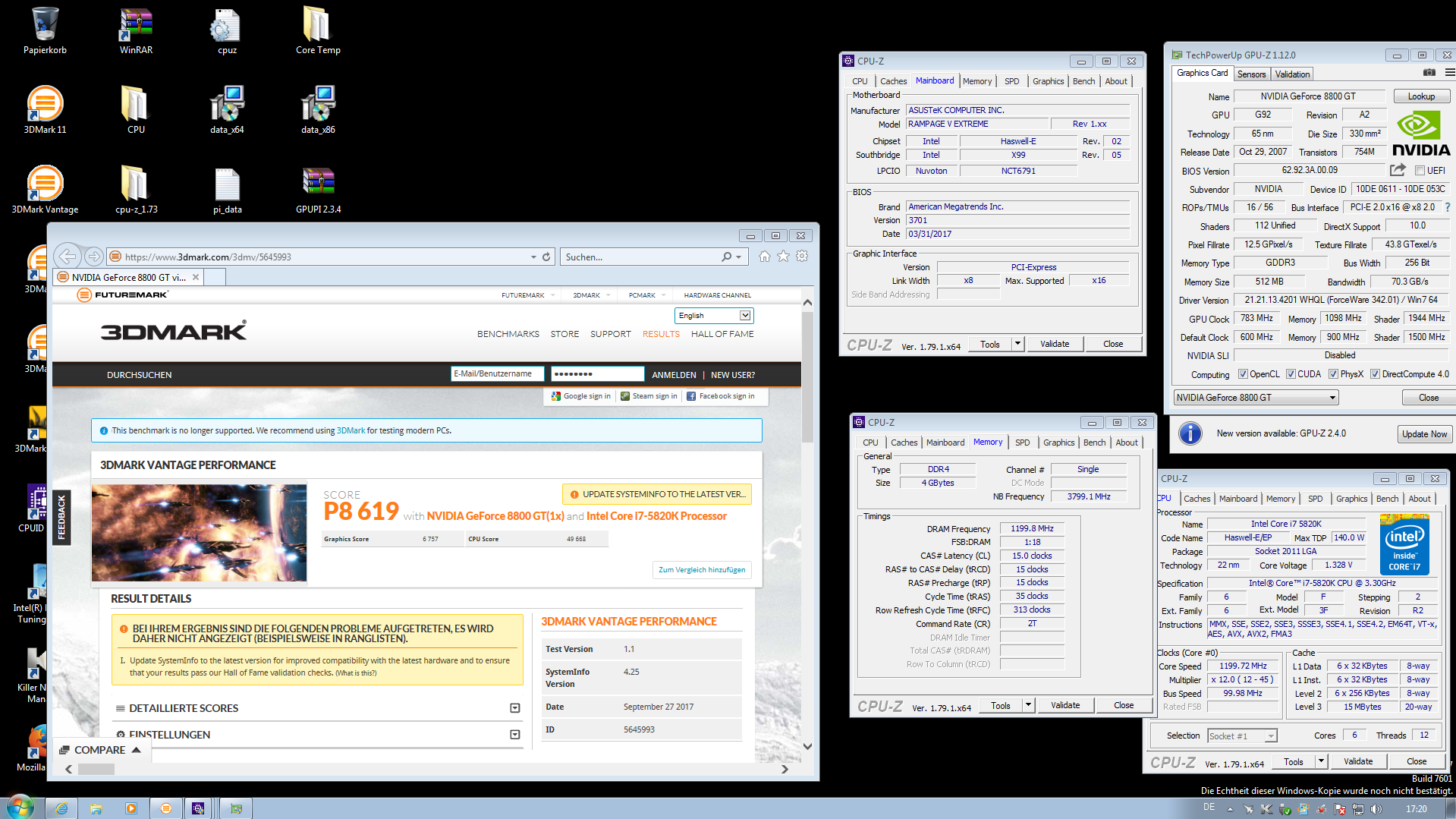Screen dimensions: 1456x819
Task: Open the GPU-Z hamburger menu icon
Action: (x=1449, y=73)
